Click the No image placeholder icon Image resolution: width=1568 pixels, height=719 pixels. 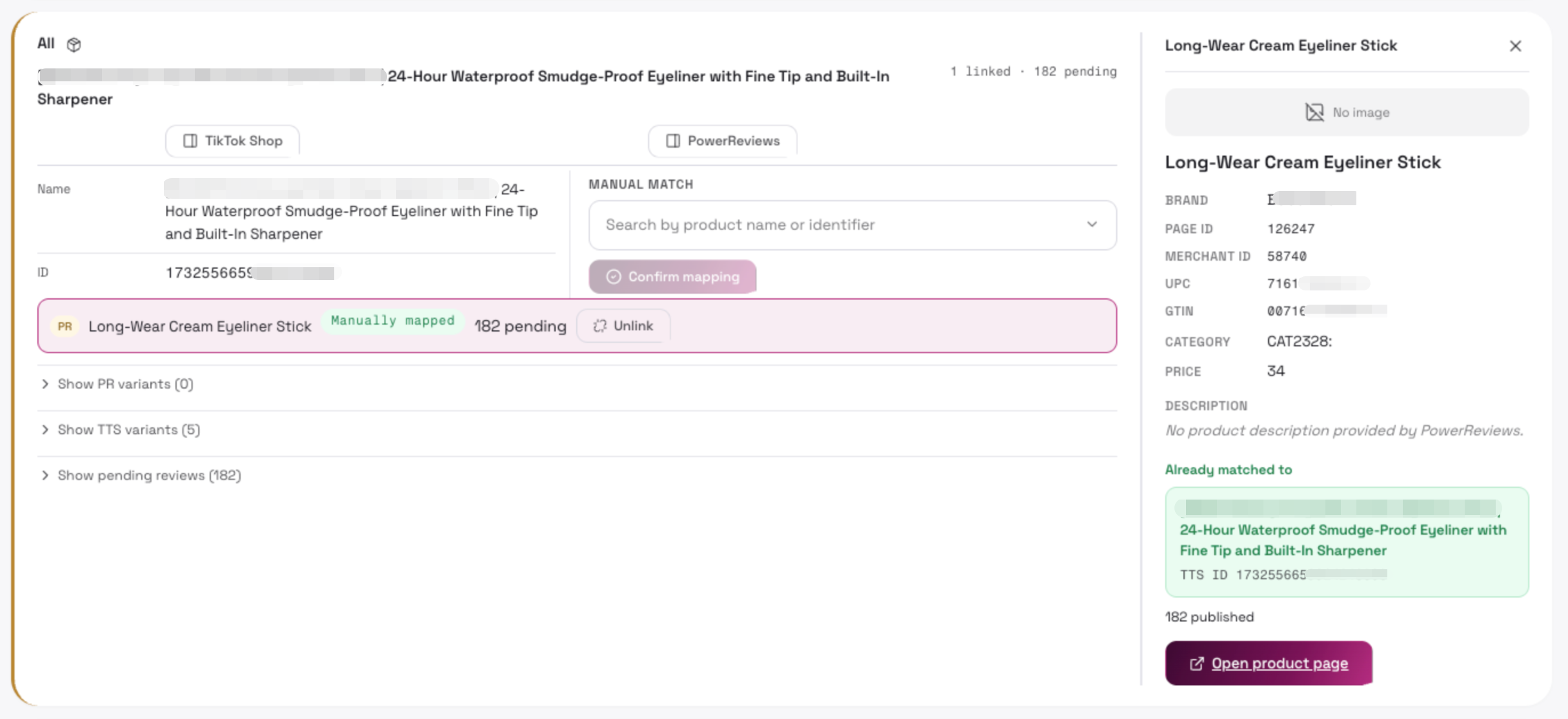pos(1314,112)
